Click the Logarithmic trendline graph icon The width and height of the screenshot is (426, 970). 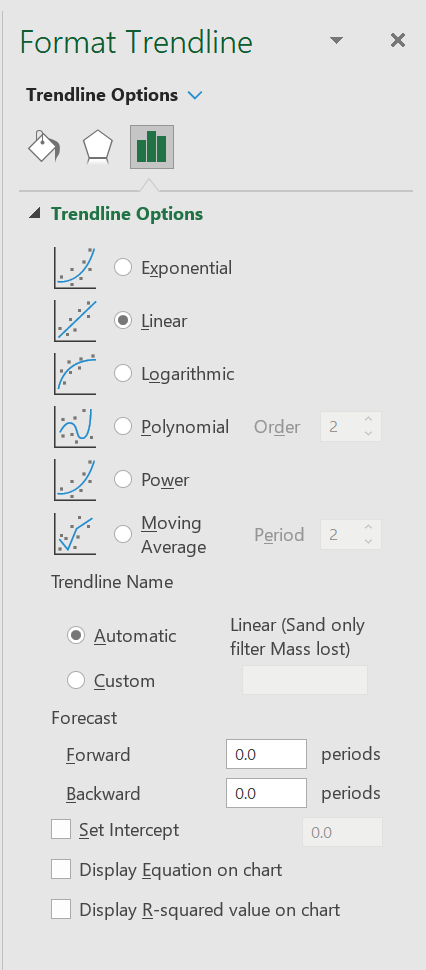[x=75, y=374]
